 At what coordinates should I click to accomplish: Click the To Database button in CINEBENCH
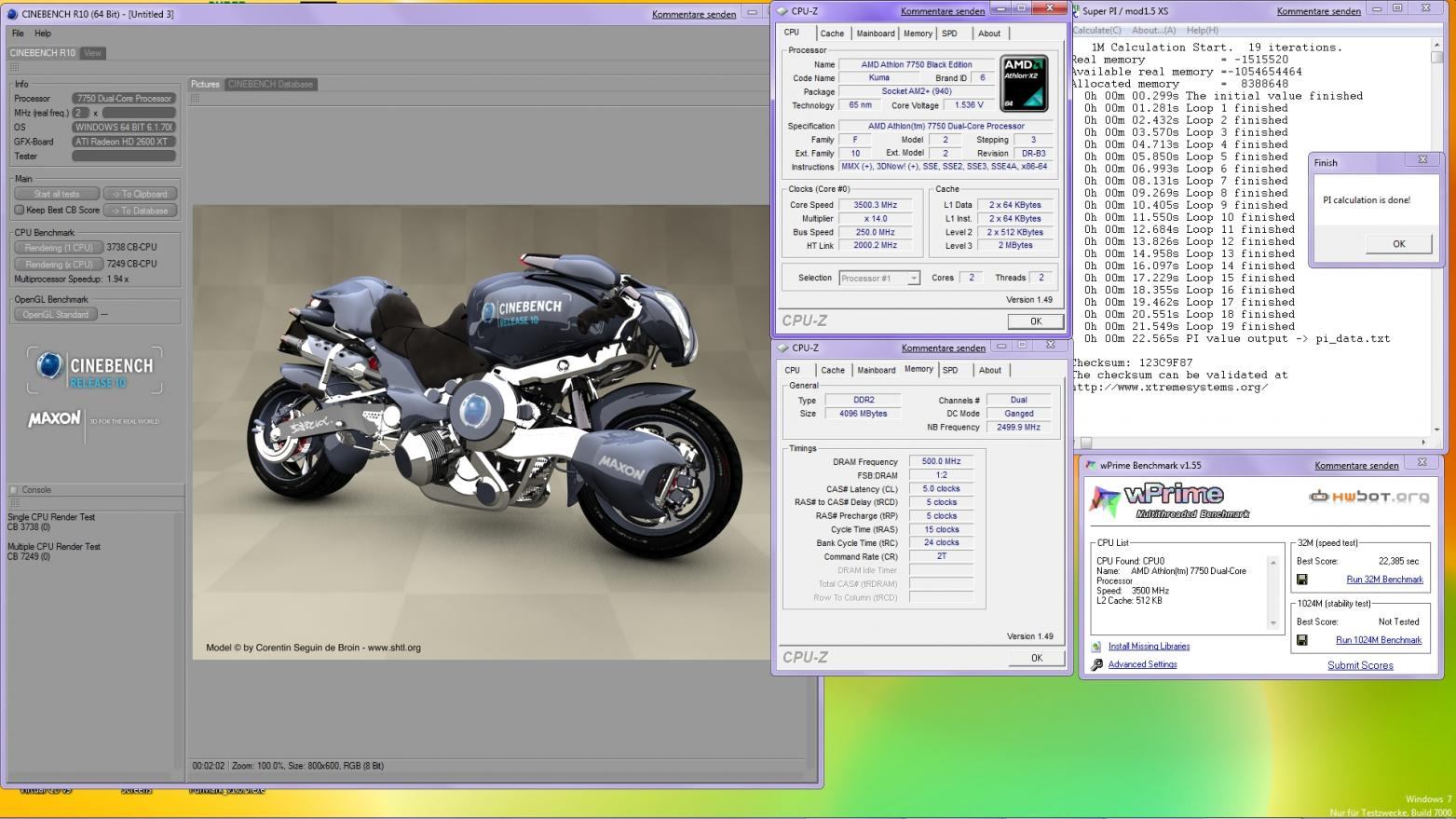[x=140, y=211]
